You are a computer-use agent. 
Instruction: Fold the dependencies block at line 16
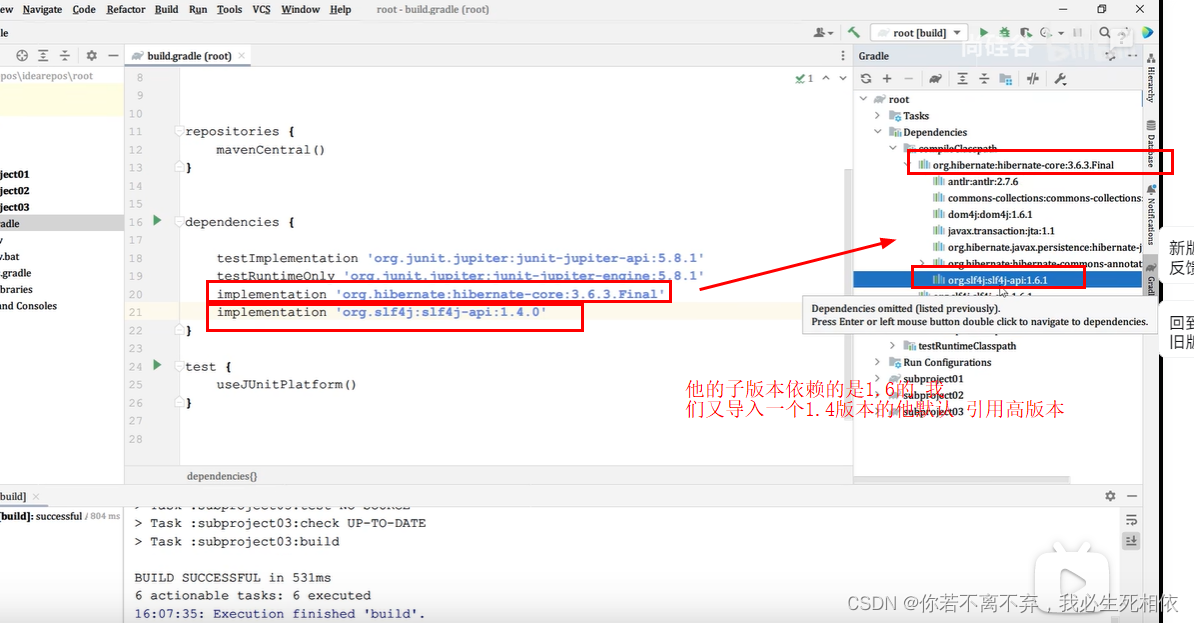[179, 222]
